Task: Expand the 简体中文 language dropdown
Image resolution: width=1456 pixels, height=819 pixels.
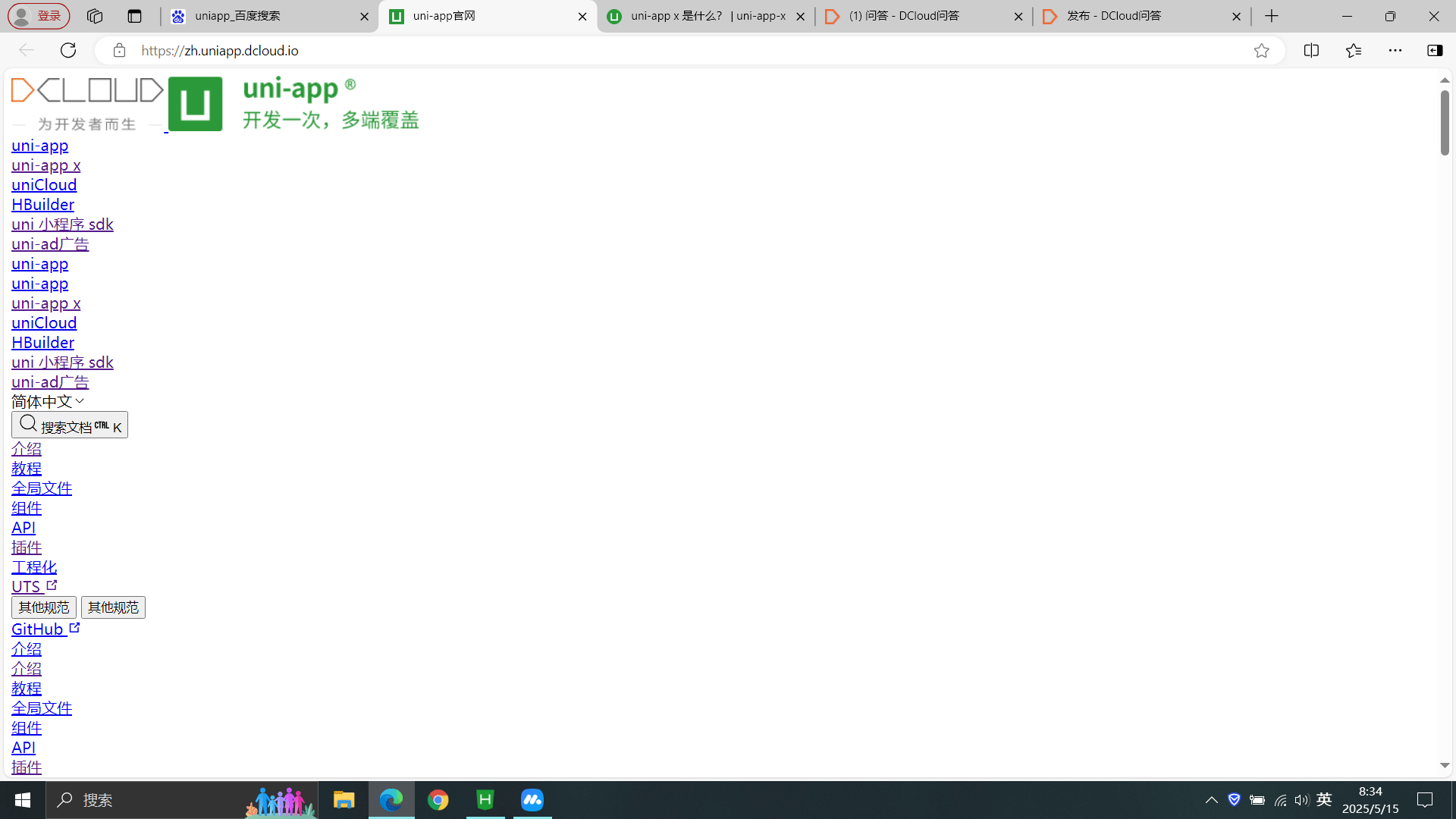Action: (x=48, y=401)
